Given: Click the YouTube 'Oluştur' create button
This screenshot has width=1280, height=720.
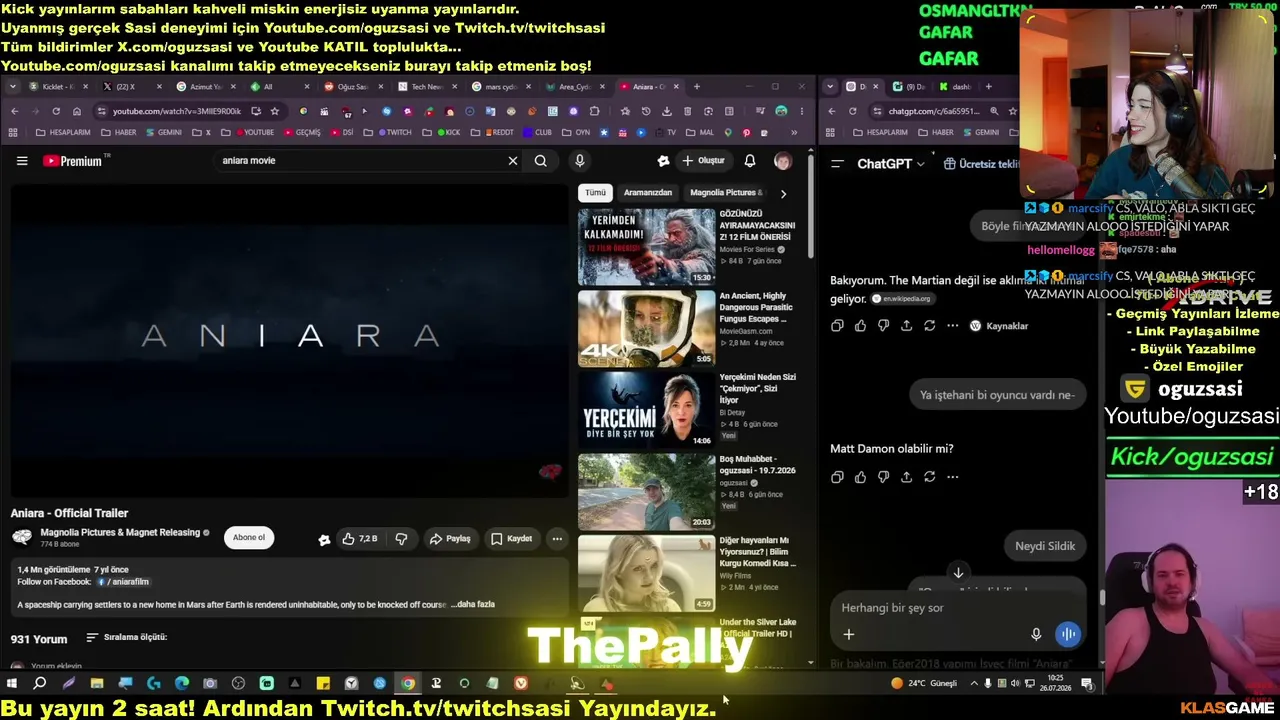Looking at the screenshot, I should coord(703,161).
